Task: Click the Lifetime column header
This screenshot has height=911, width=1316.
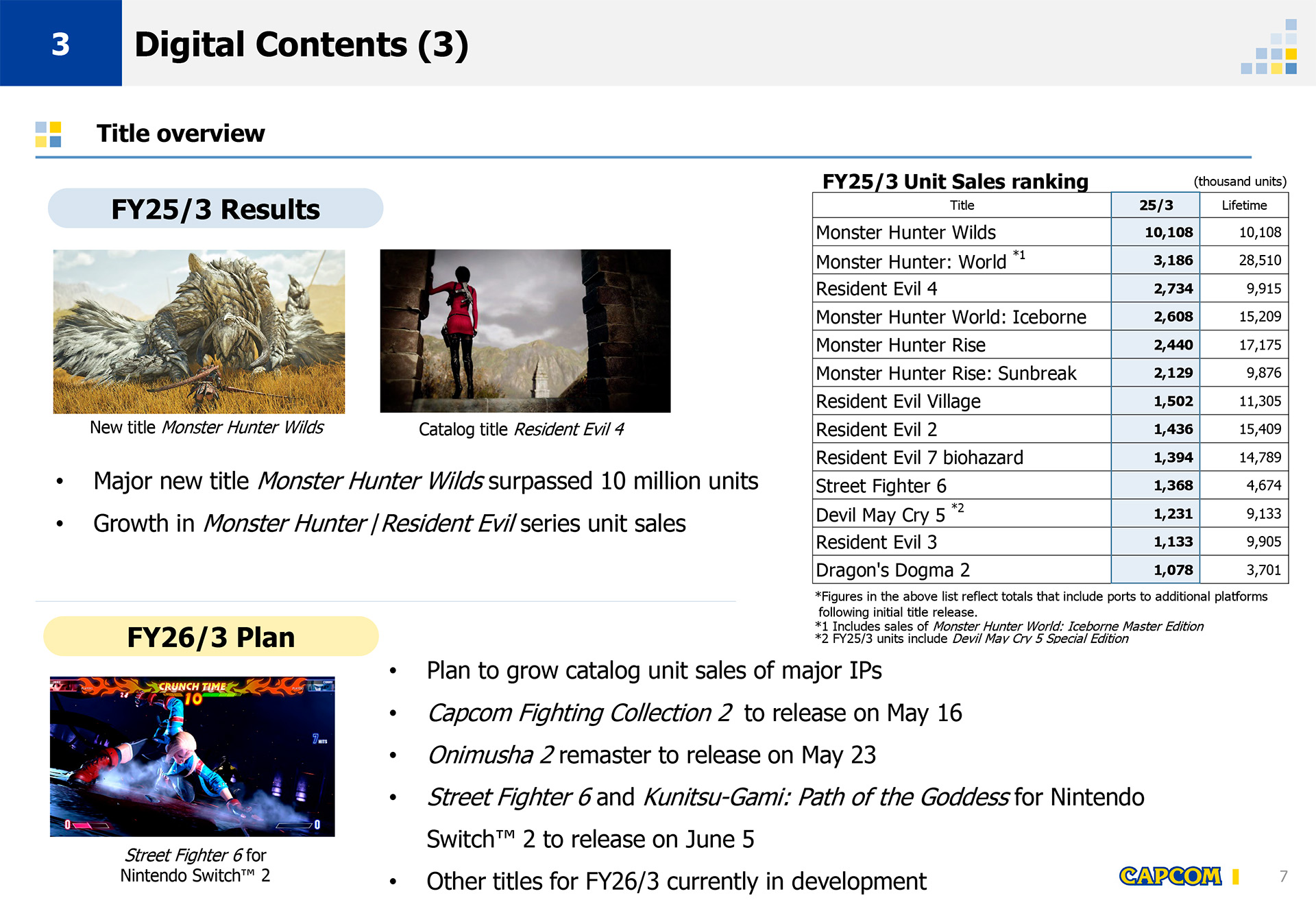Action: pos(1243,205)
